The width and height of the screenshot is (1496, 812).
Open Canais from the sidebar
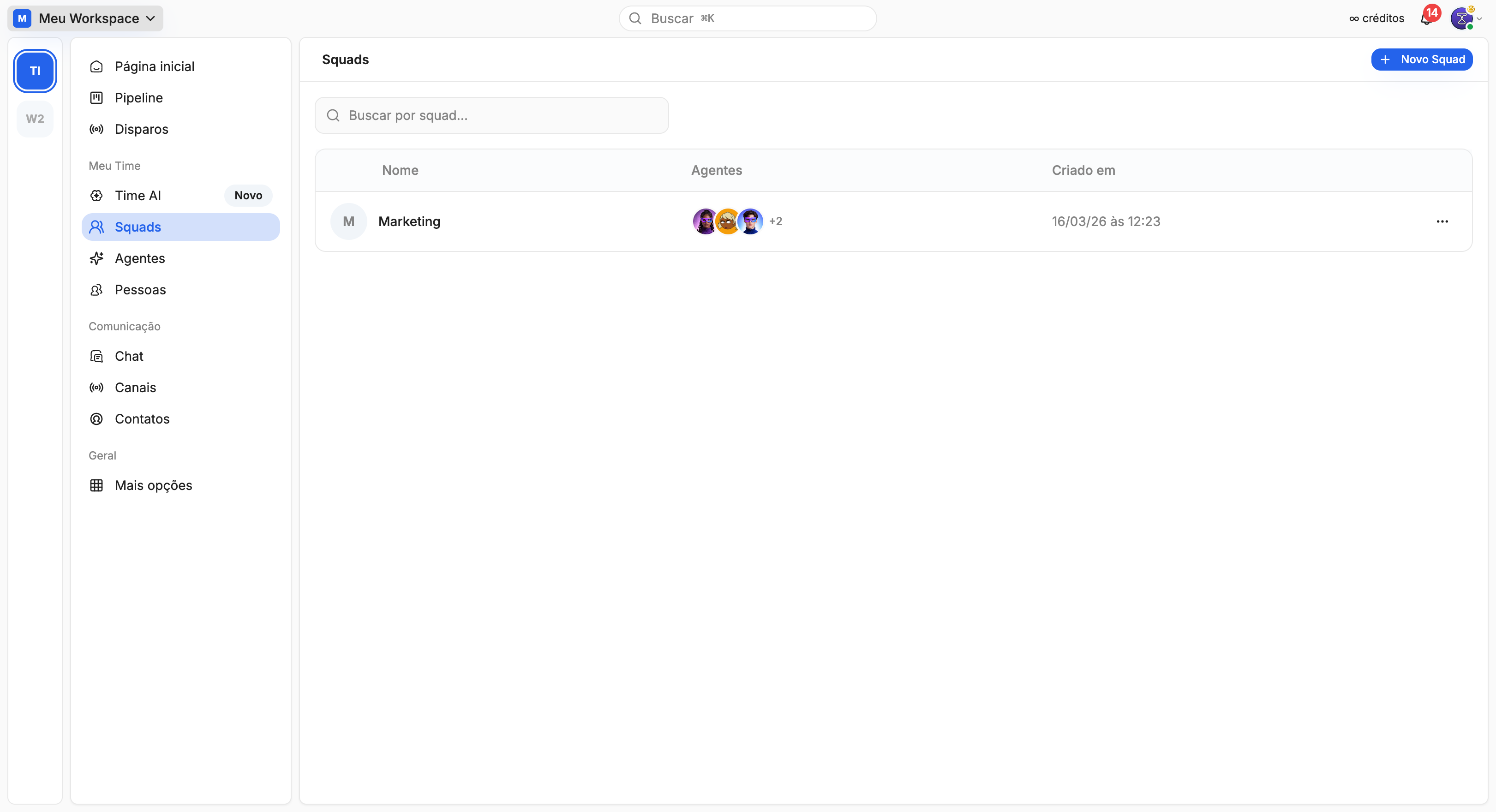135,388
